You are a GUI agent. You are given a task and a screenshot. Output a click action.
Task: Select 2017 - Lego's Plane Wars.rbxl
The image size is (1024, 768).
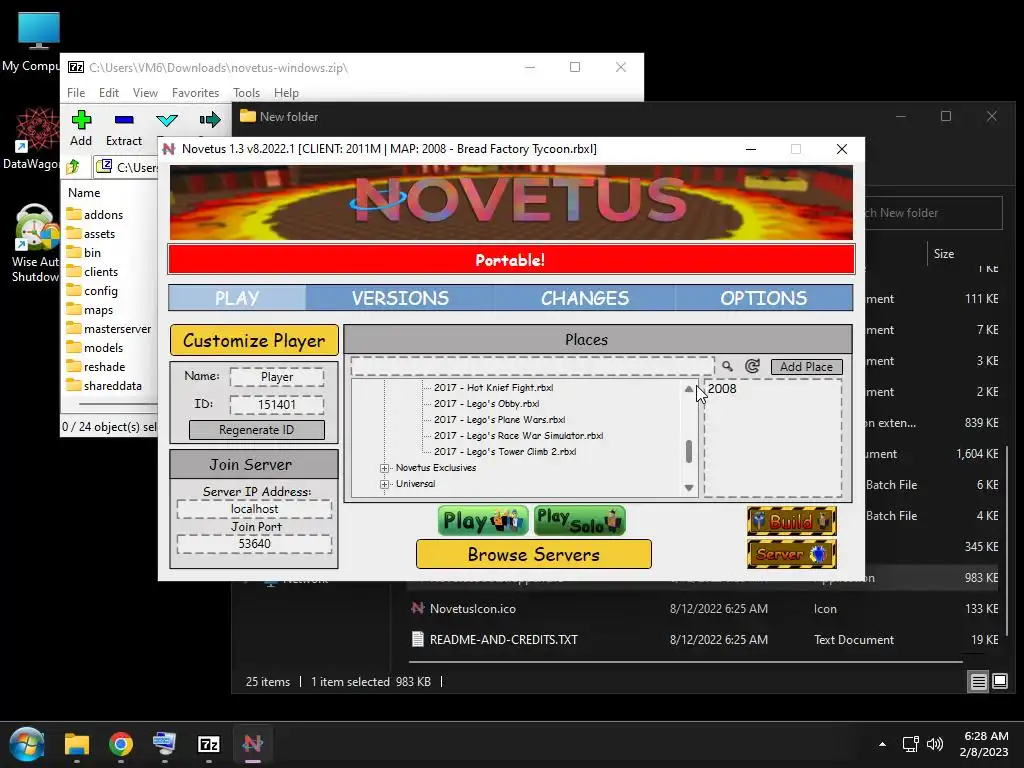pos(500,419)
